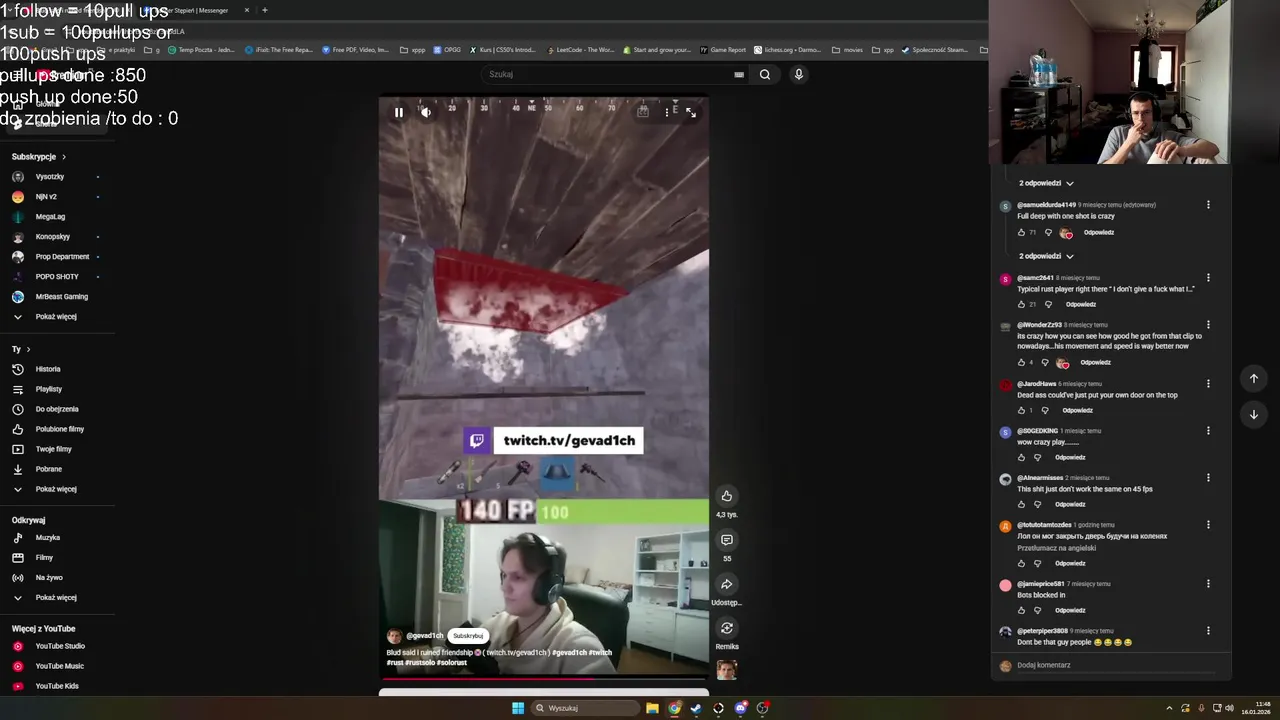Open the Ty section header
The image size is (1280, 720).
pos(21,349)
